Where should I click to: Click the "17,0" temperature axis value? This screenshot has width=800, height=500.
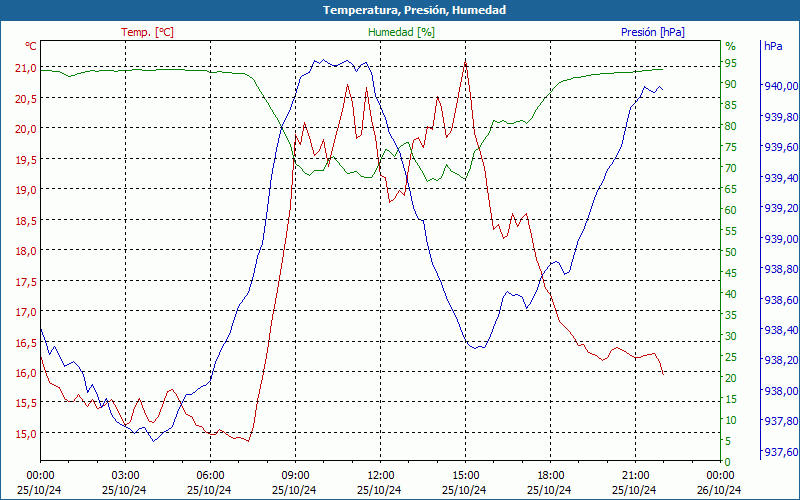25,312
